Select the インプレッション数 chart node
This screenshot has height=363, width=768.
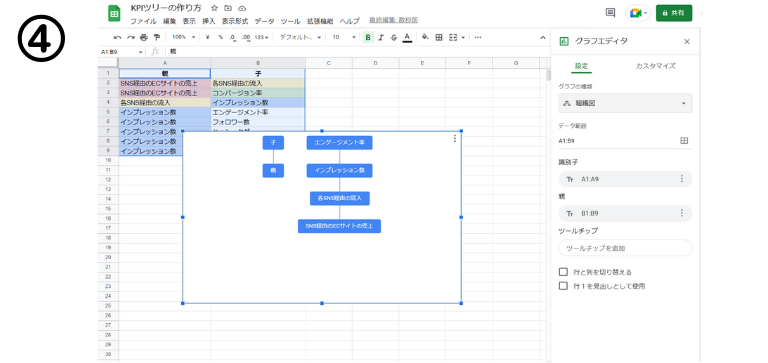coord(339,170)
